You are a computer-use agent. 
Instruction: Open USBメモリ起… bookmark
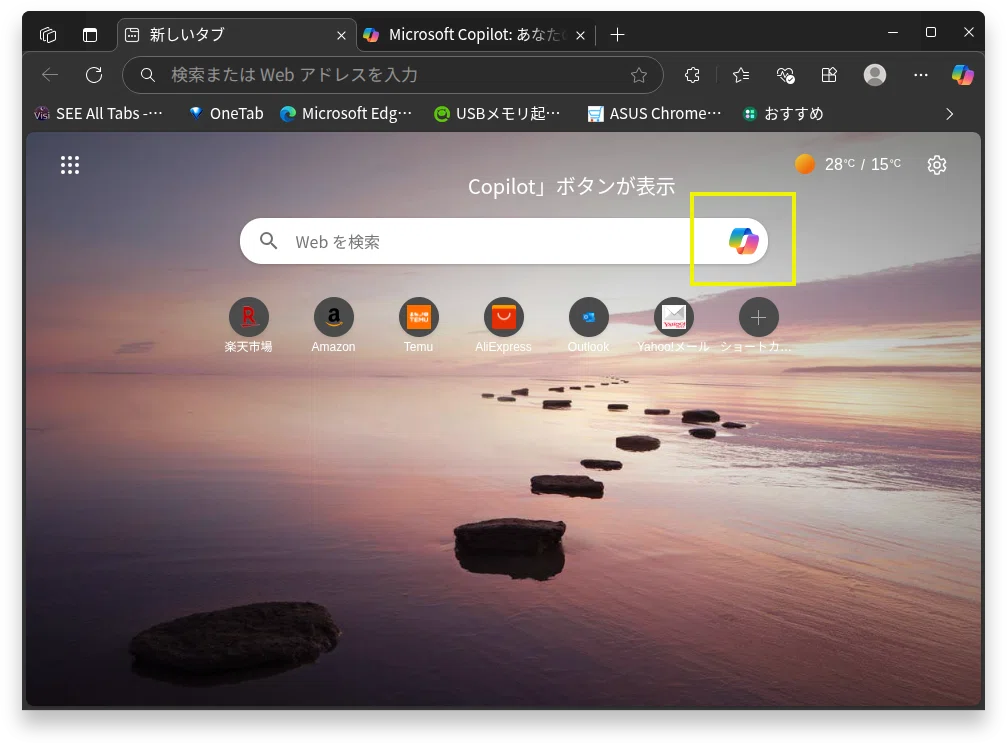(x=497, y=114)
